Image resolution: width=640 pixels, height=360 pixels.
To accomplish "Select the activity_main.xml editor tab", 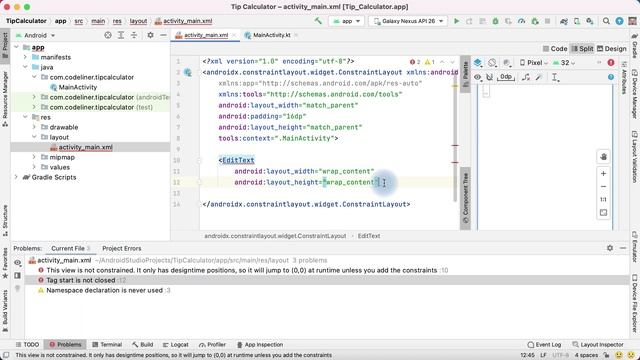I will [x=206, y=35].
